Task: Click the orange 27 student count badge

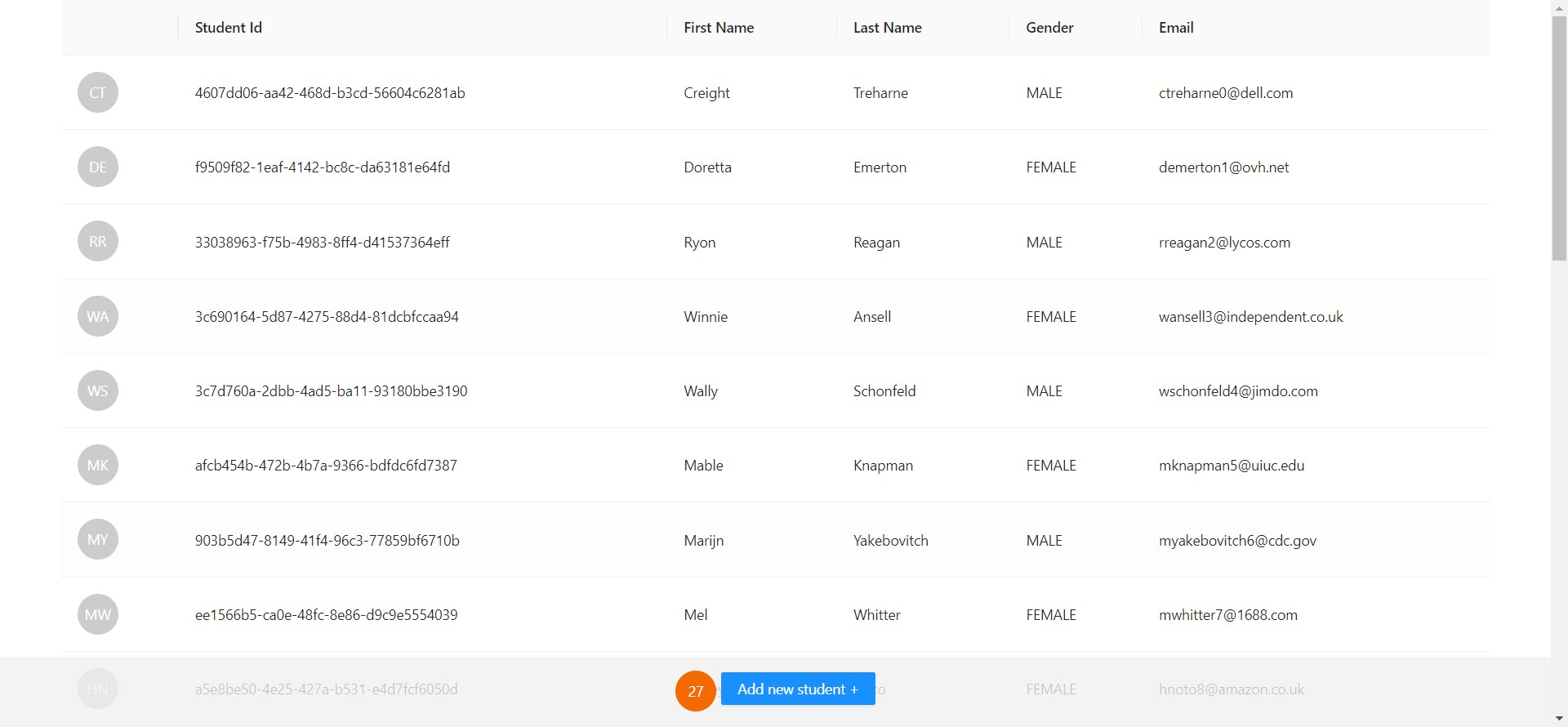Action: 695,691
